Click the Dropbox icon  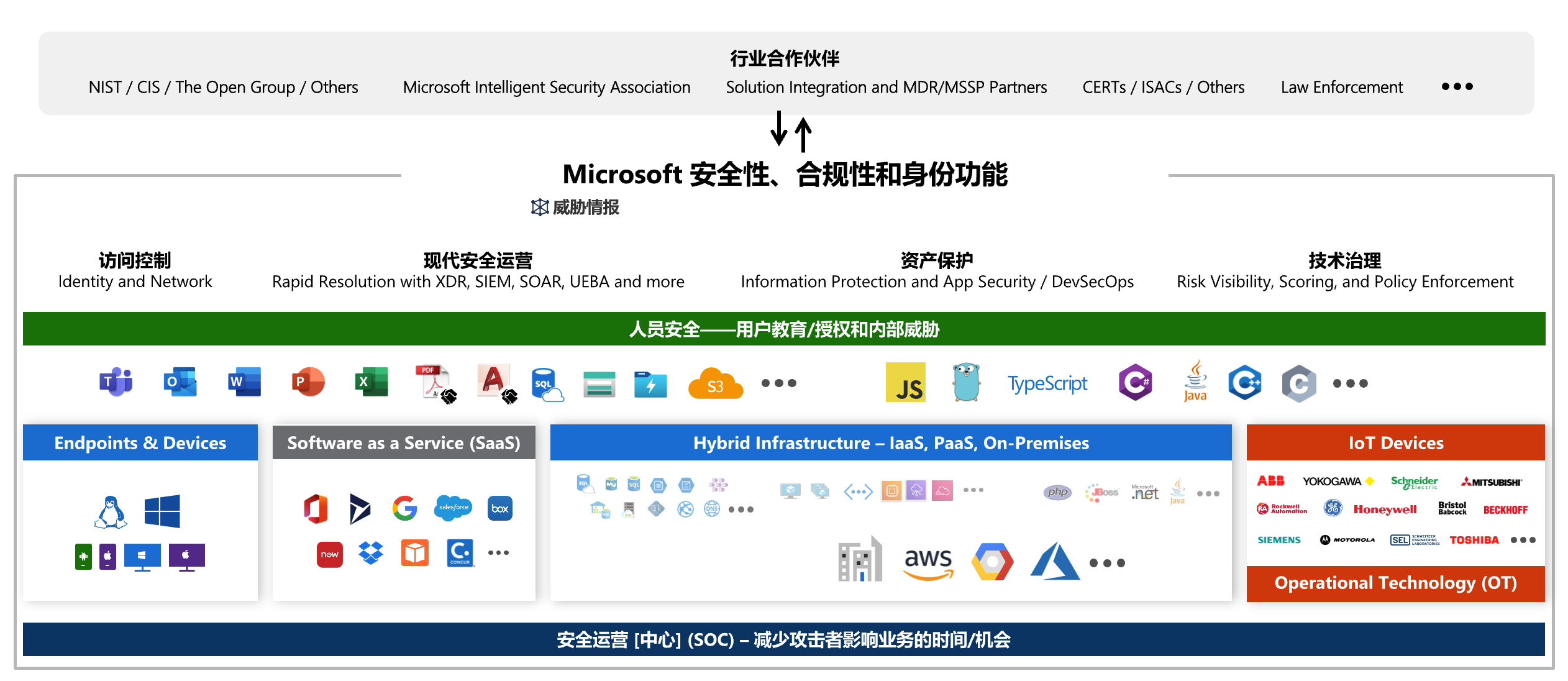click(x=371, y=552)
